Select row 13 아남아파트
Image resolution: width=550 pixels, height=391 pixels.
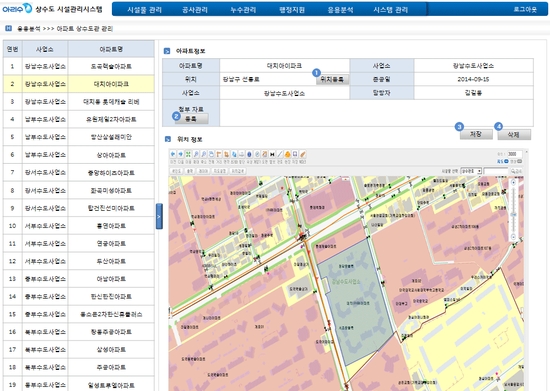tap(79, 279)
